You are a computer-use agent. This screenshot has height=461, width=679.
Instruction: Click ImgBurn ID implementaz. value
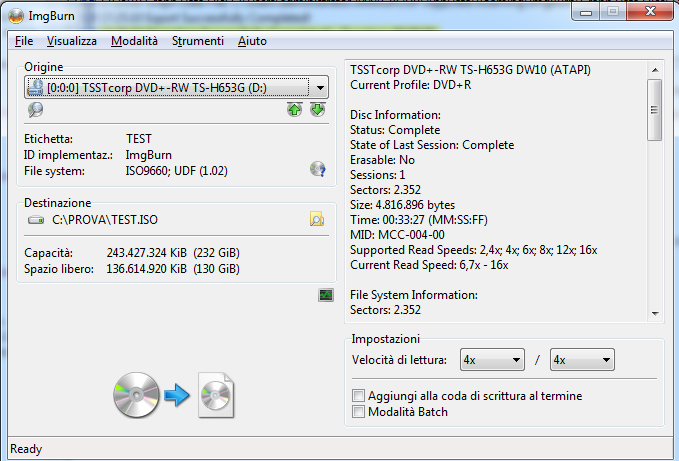pyautogui.click(x=149, y=155)
